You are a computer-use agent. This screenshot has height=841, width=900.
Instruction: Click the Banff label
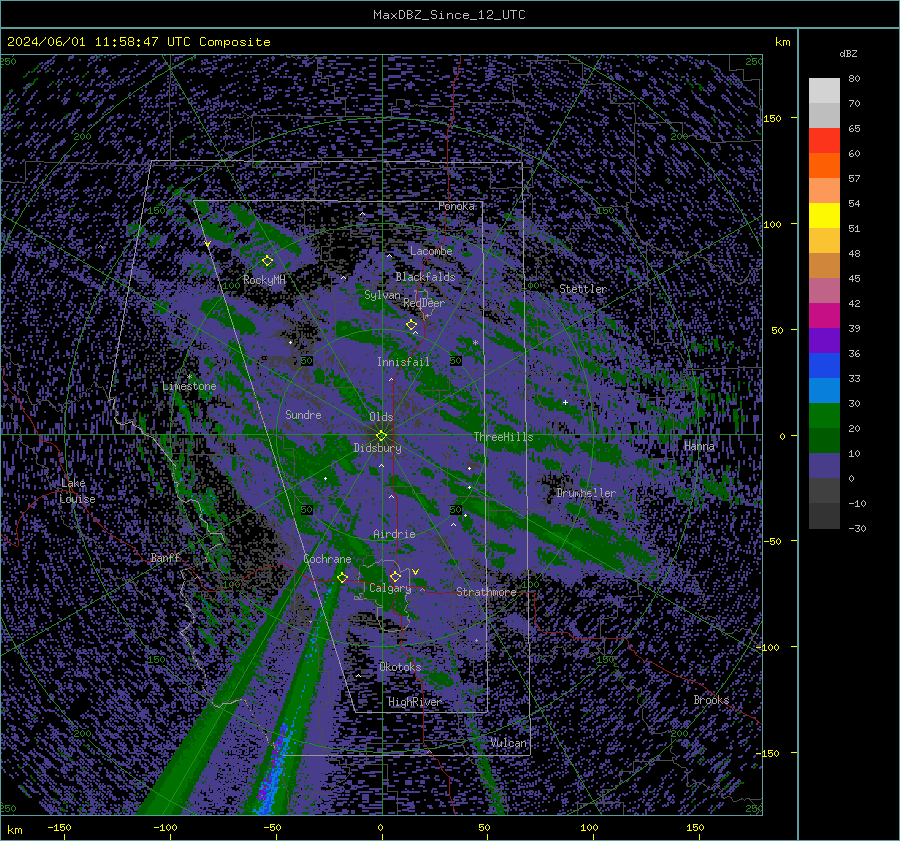(165, 557)
